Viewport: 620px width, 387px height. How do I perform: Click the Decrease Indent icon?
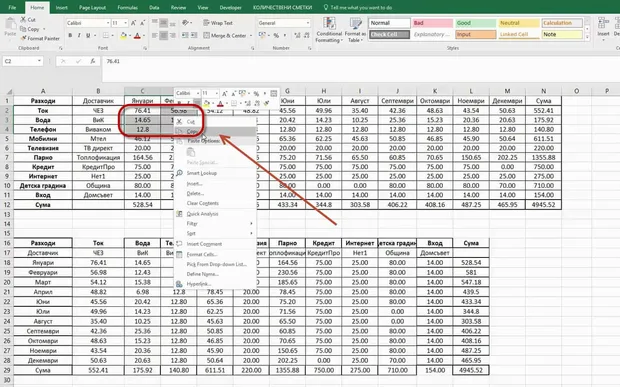[185, 36]
